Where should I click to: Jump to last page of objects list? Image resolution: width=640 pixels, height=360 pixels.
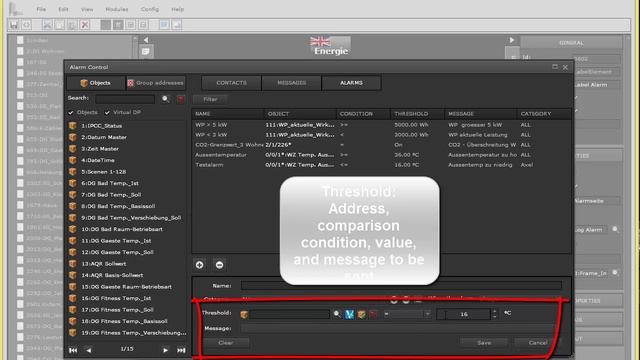(x=181, y=350)
